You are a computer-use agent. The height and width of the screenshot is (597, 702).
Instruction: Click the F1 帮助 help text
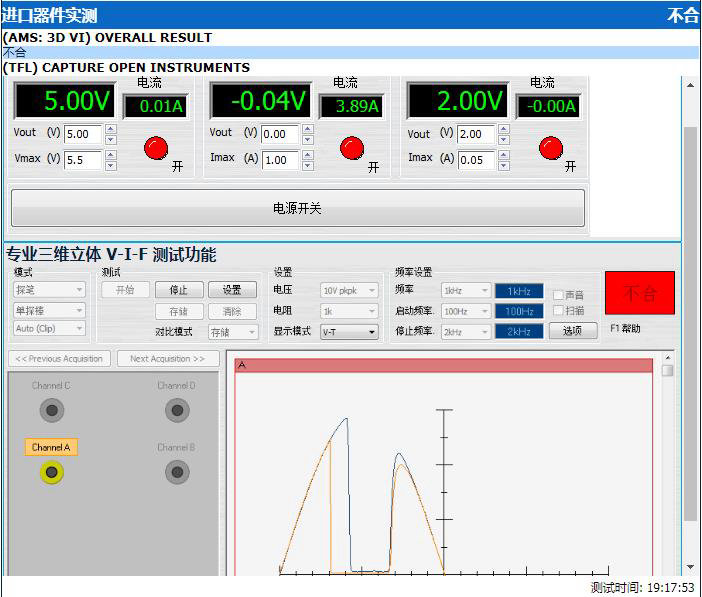625,329
